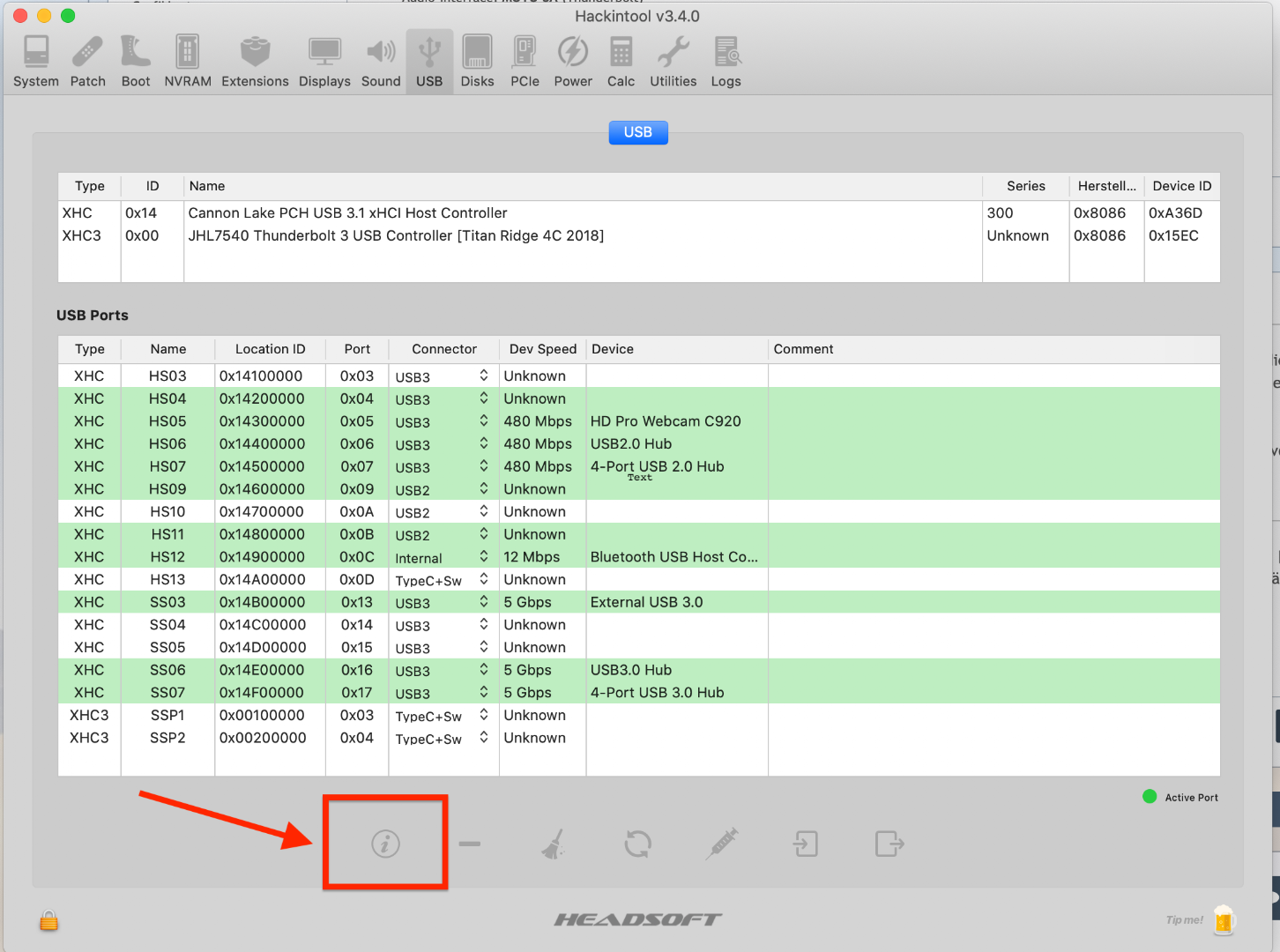Click the export icon in bottom toolbar

click(x=889, y=844)
